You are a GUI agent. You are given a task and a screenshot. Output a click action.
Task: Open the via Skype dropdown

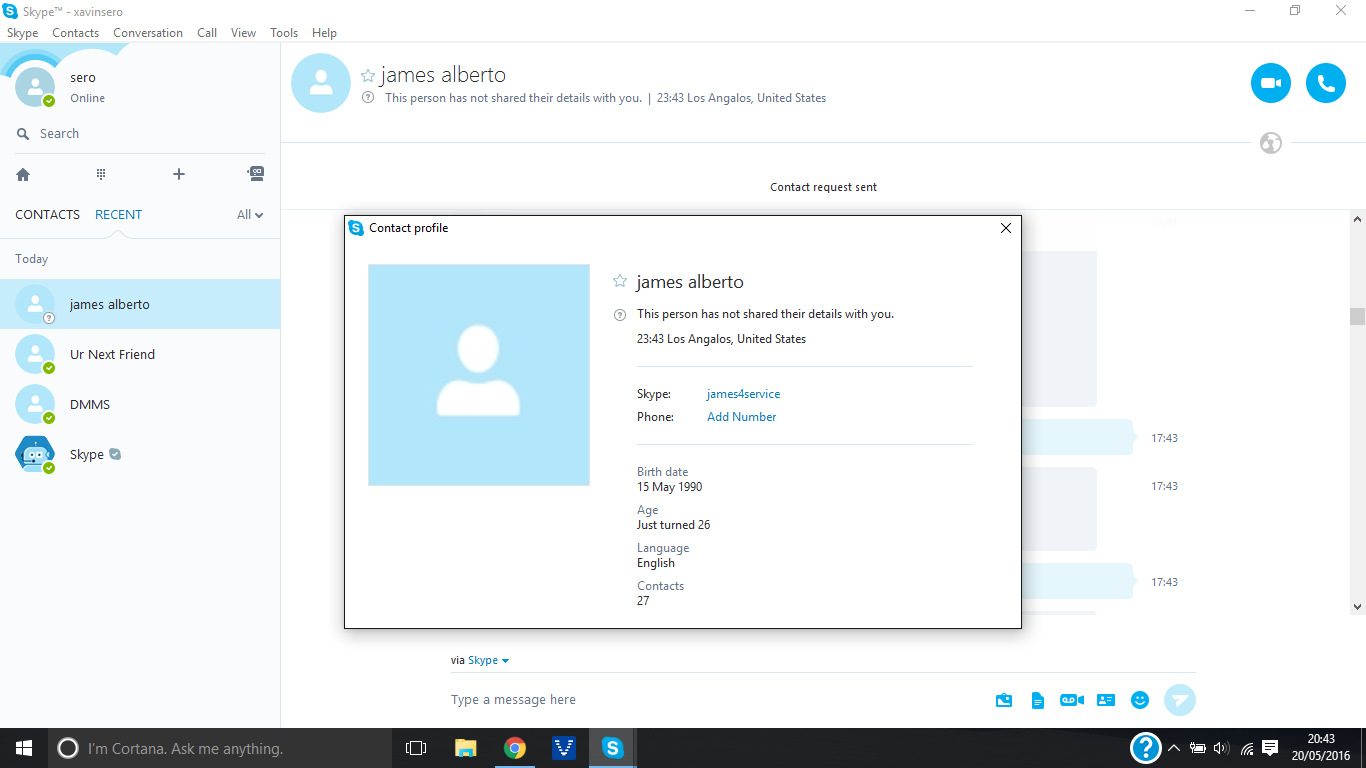tap(489, 661)
